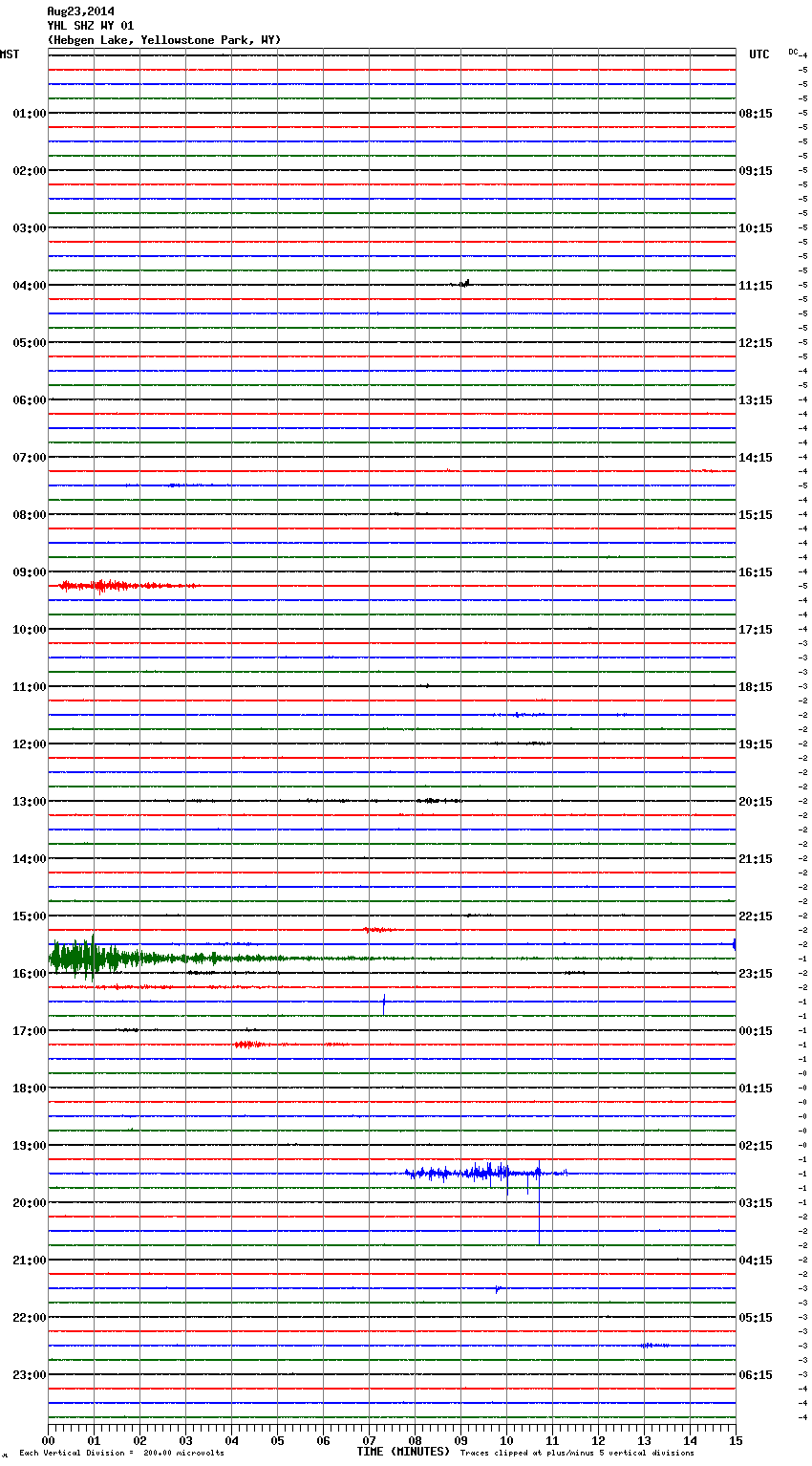
Task: Select the 03:00 MST time label
Action: [x=29, y=228]
